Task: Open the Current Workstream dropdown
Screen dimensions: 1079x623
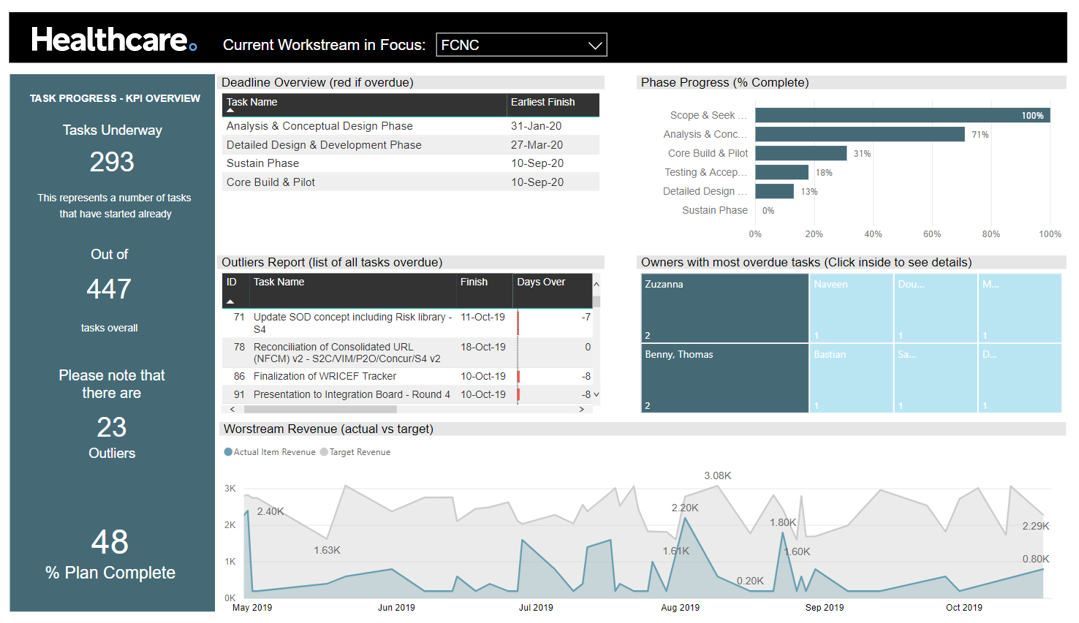Action: (521, 44)
